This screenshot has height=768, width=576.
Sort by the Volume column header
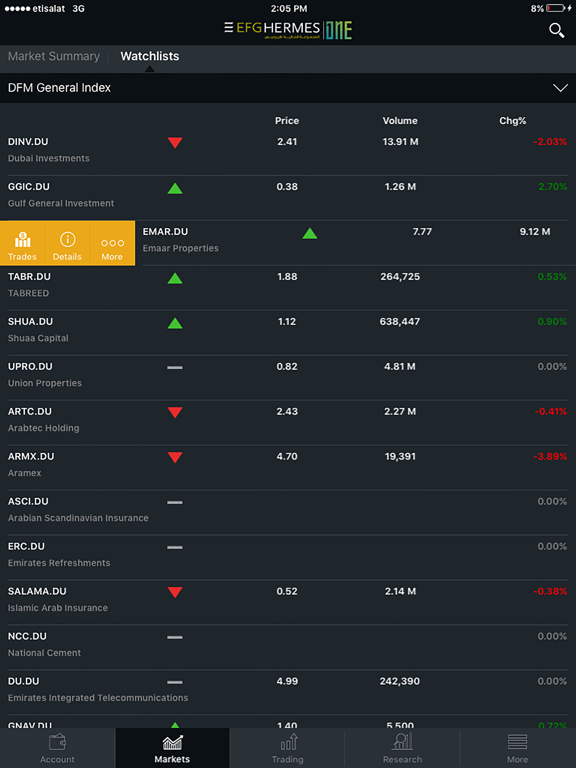coord(400,120)
